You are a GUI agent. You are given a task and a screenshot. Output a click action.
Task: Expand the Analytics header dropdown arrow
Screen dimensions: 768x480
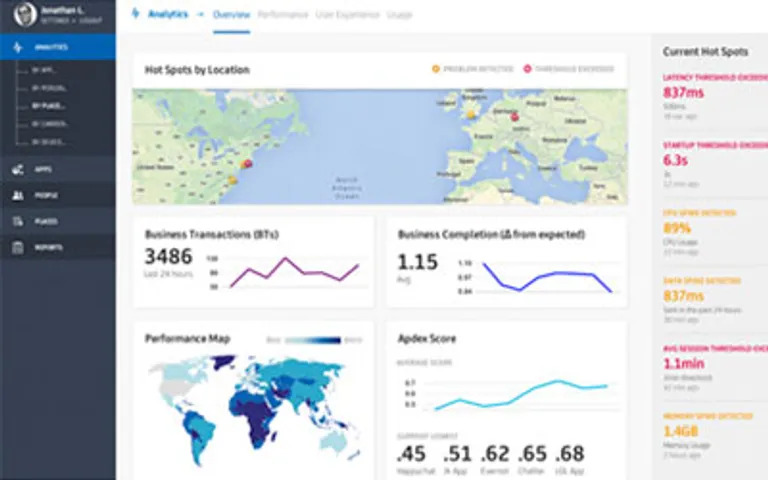(x=201, y=15)
